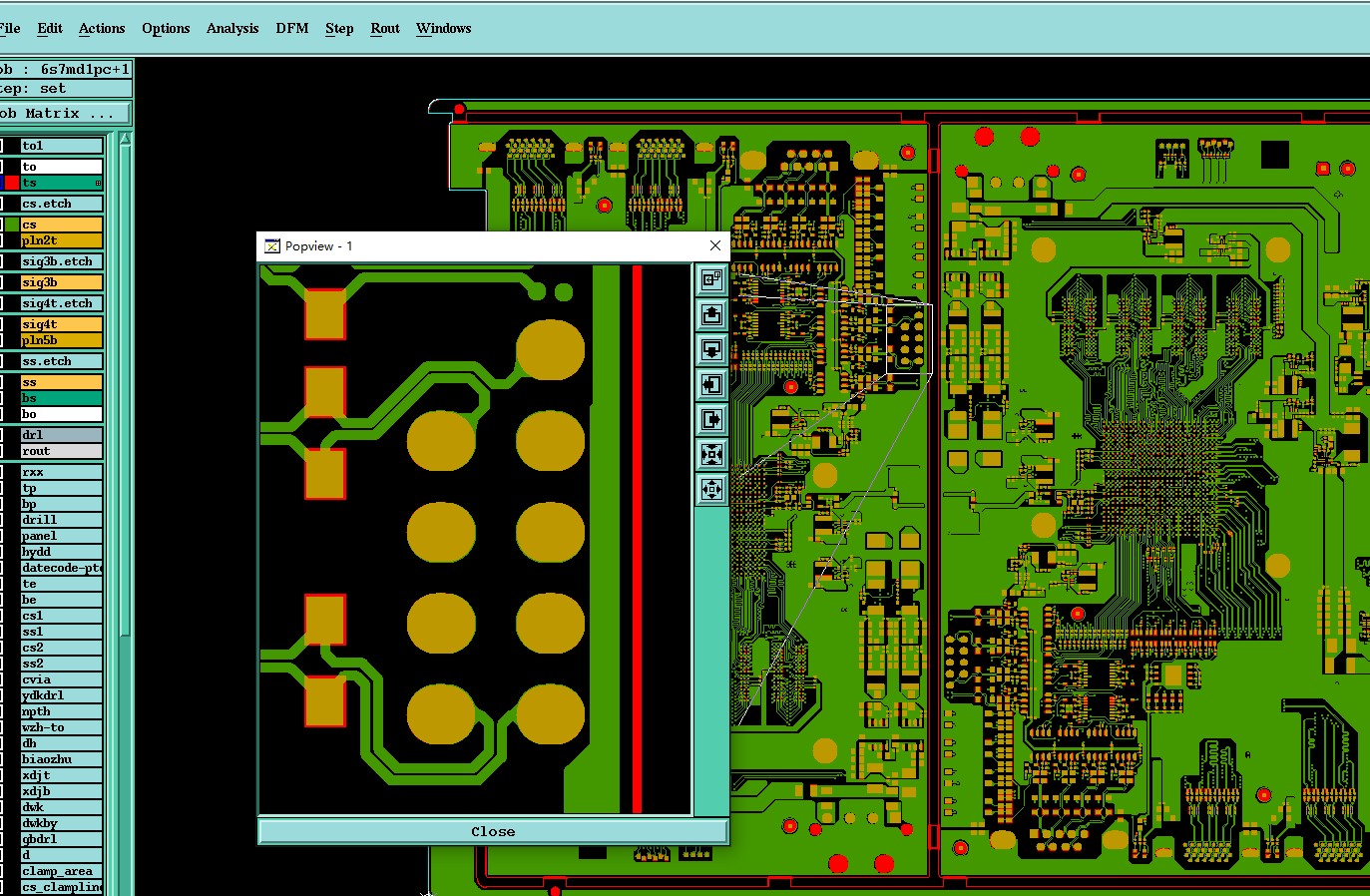Select the drill layer
The height and width of the screenshot is (896, 1370).
61,520
